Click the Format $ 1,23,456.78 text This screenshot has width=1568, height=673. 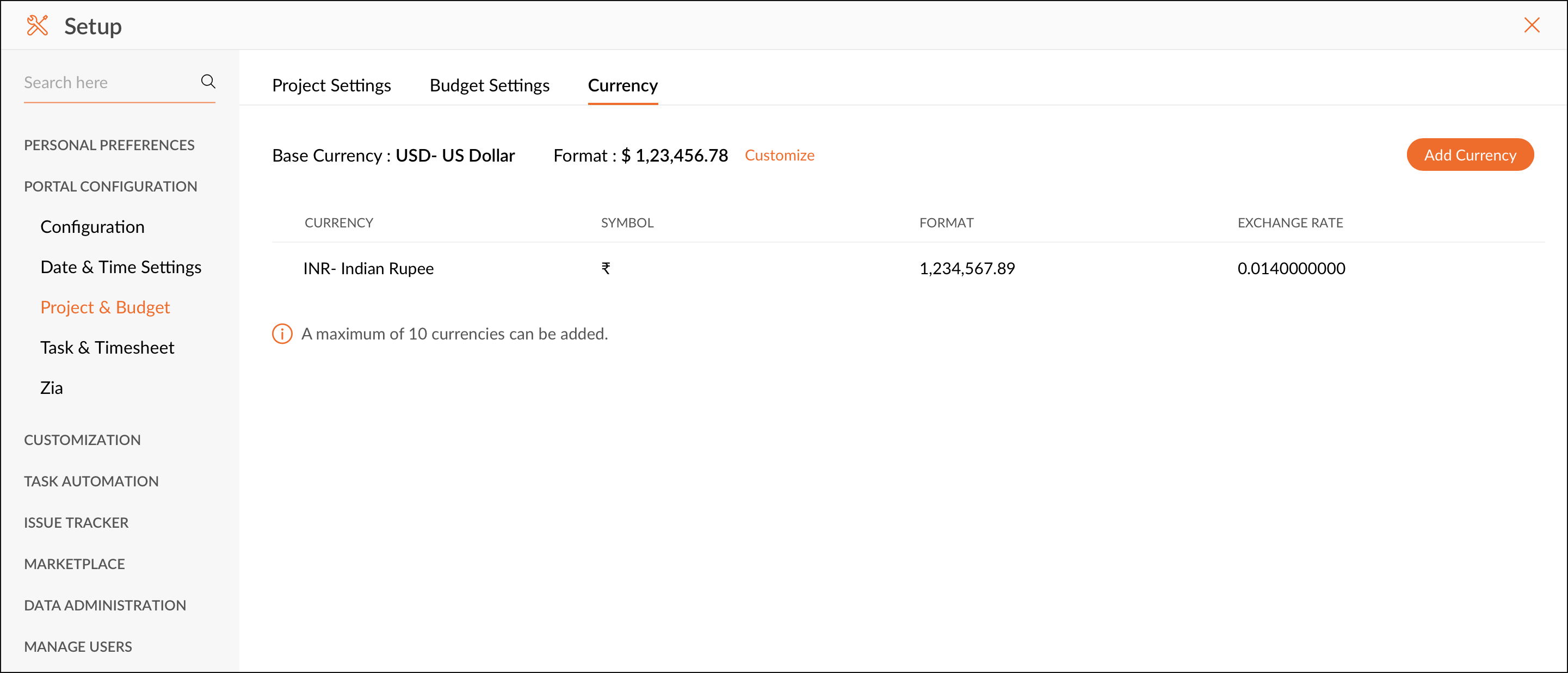(640, 155)
